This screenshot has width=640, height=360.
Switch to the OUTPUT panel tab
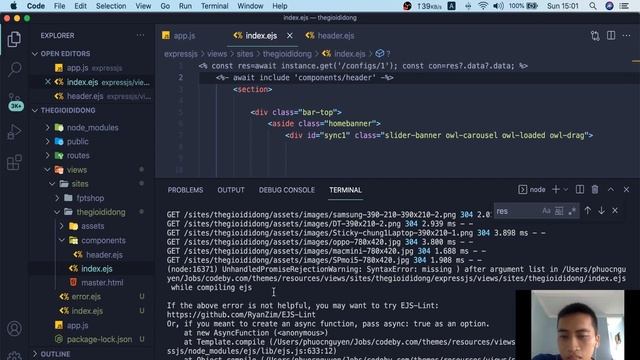point(231,190)
